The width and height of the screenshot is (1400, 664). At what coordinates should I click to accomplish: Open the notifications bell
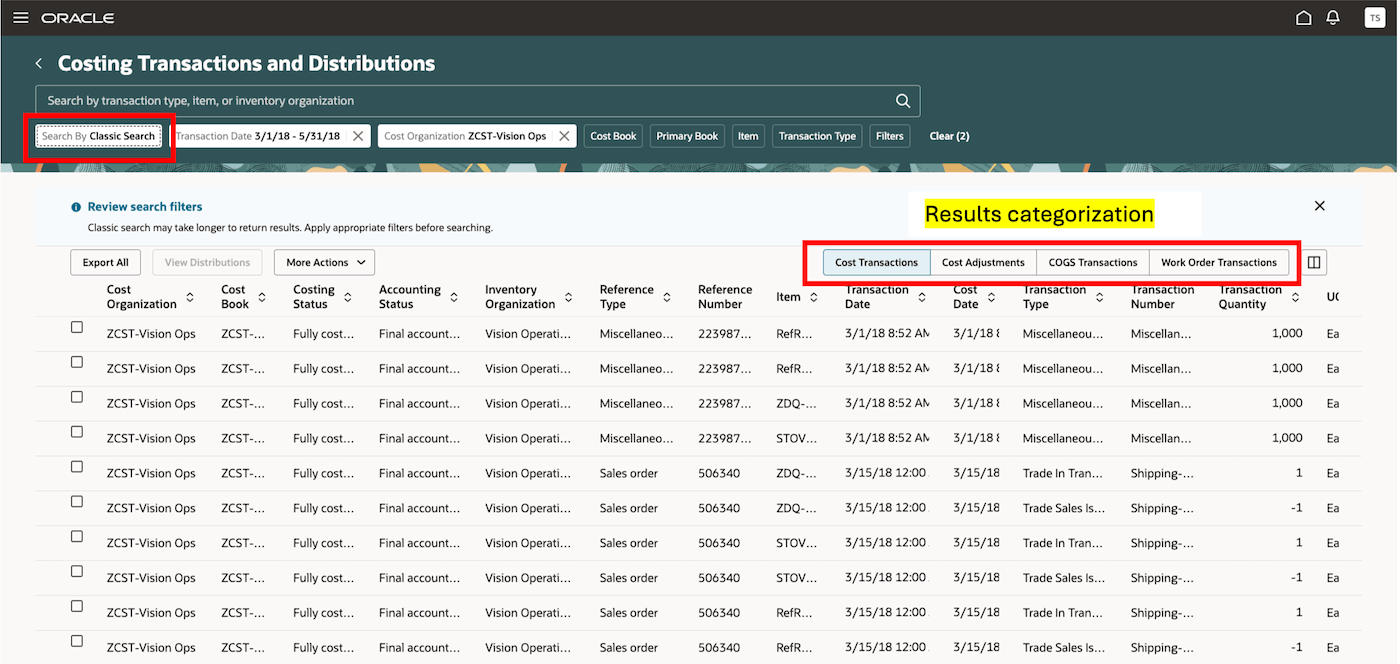point(1333,18)
